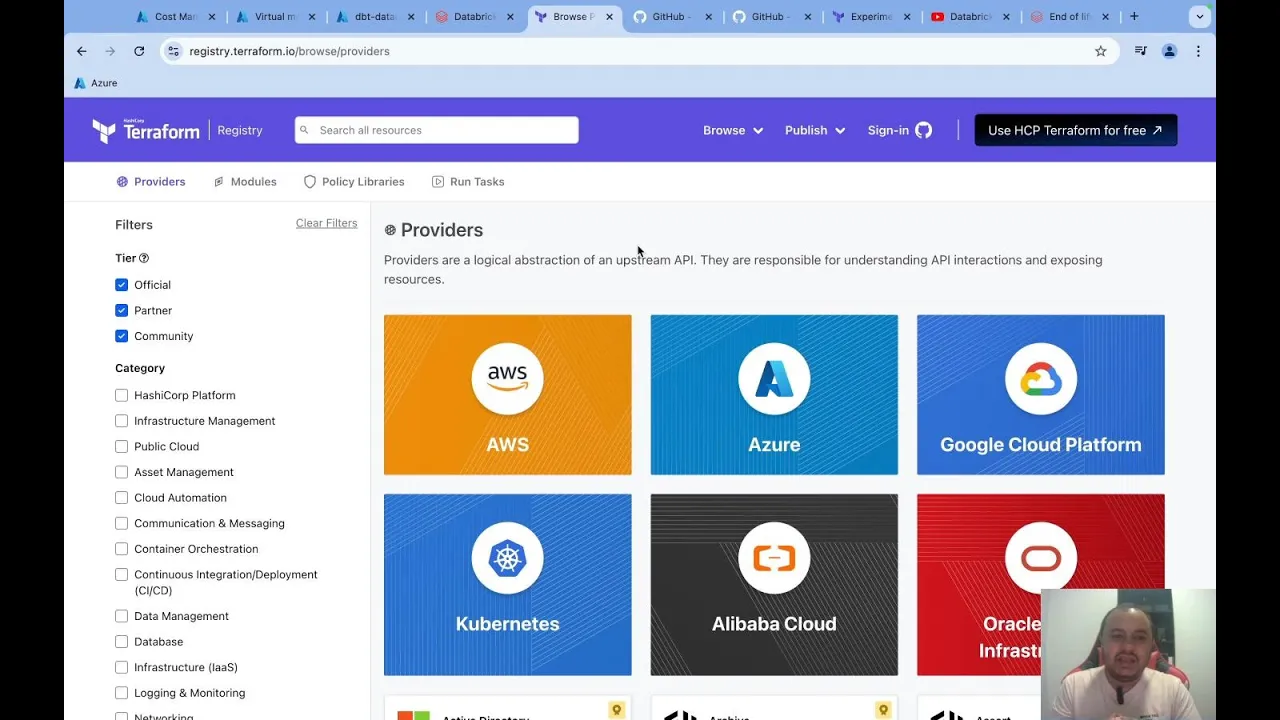Screen dimensions: 1280x720
Task: Expand the Publish dropdown menu
Action: 815,130
